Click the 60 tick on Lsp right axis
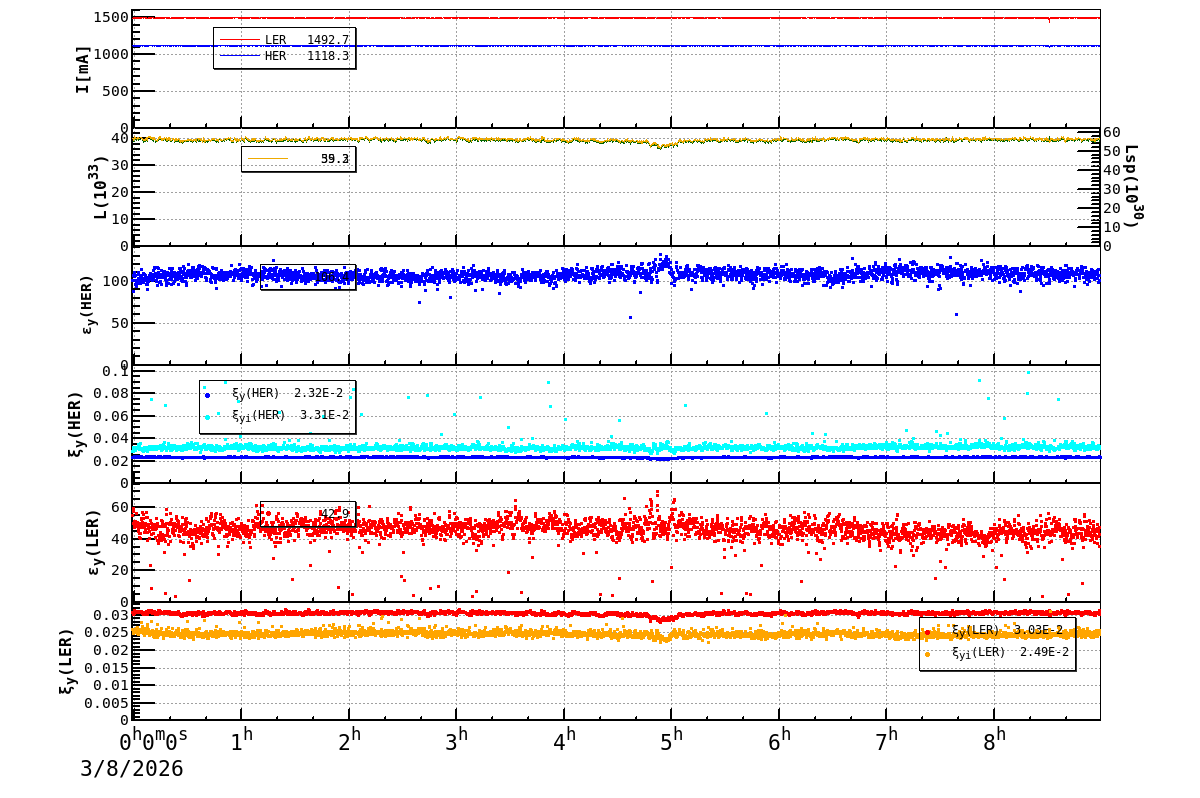 [1112, 132]
